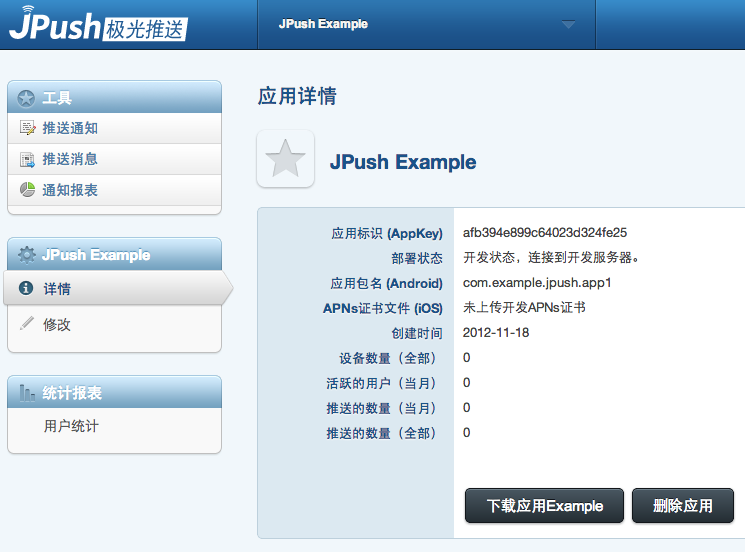Click the star app icon thumbnail
The height and width of the screenshot is (552, 745).
click(286, 159)
